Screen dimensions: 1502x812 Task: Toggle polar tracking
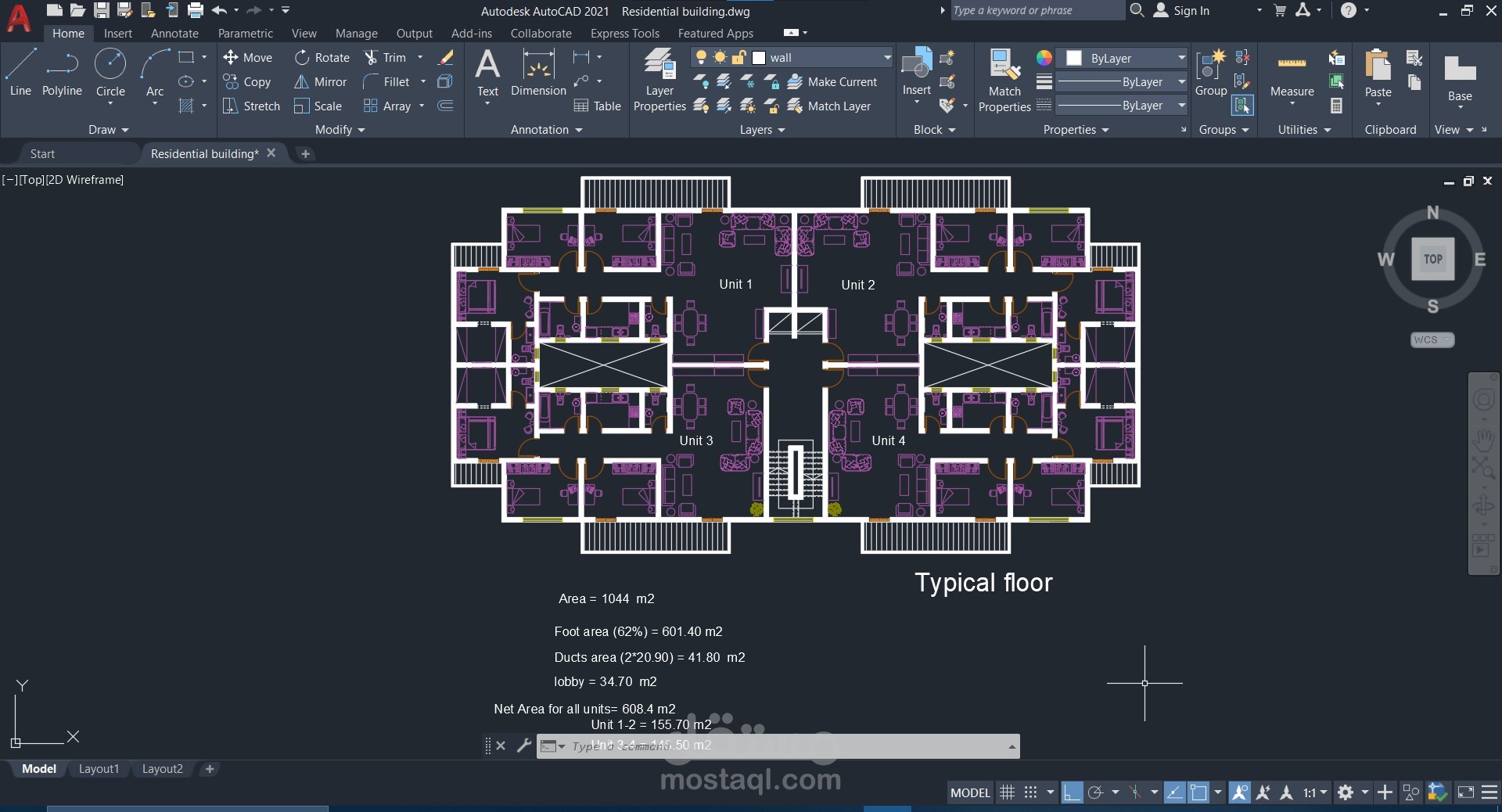tap(1095, 792)
